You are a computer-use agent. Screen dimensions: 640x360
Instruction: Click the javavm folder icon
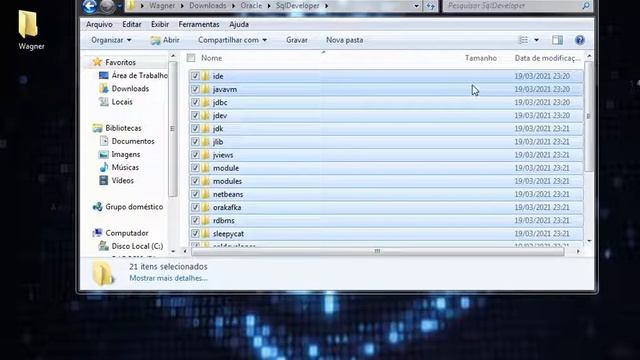(x=205, y=89)
